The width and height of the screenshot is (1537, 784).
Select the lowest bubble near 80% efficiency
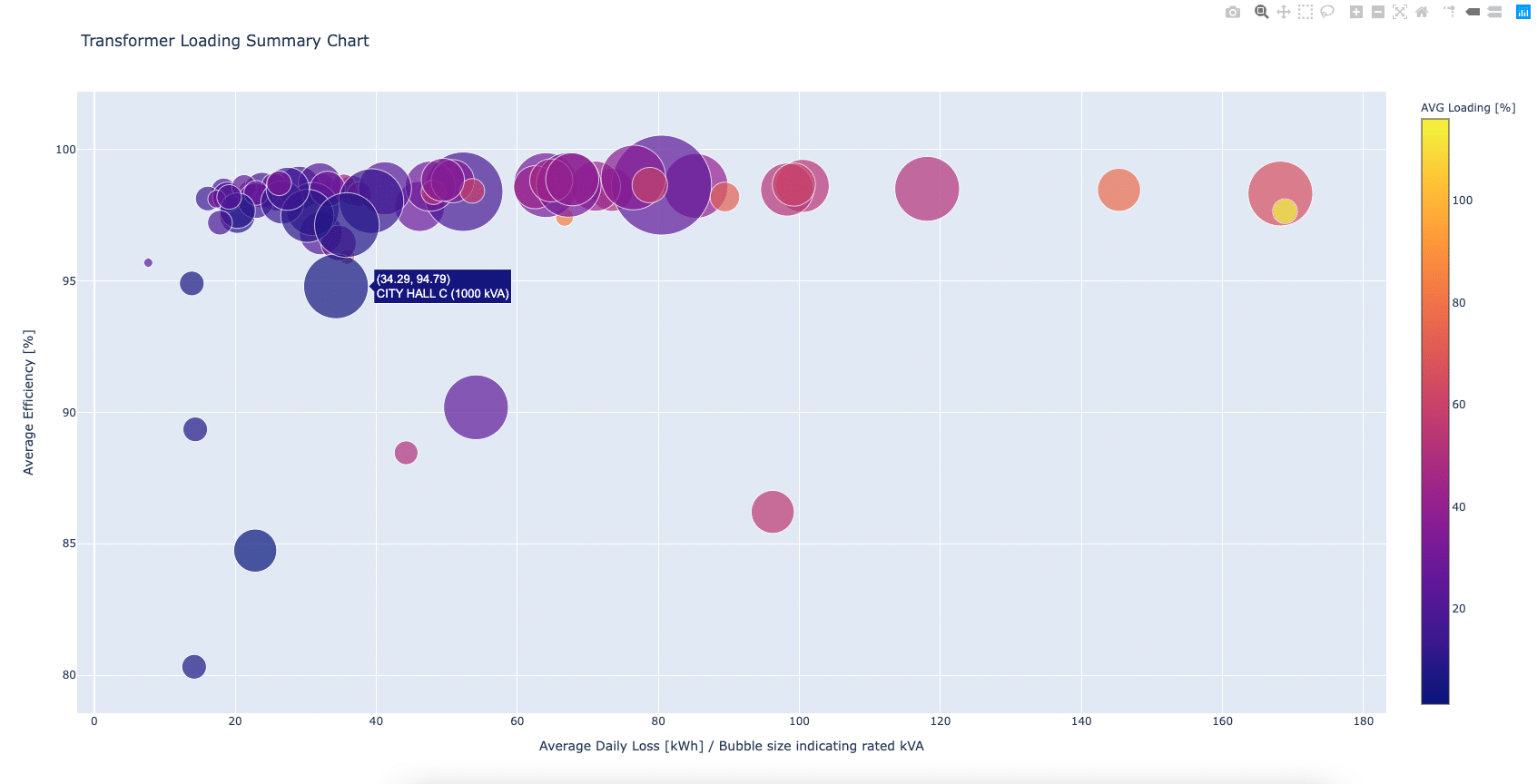click(x=194, y=667)
